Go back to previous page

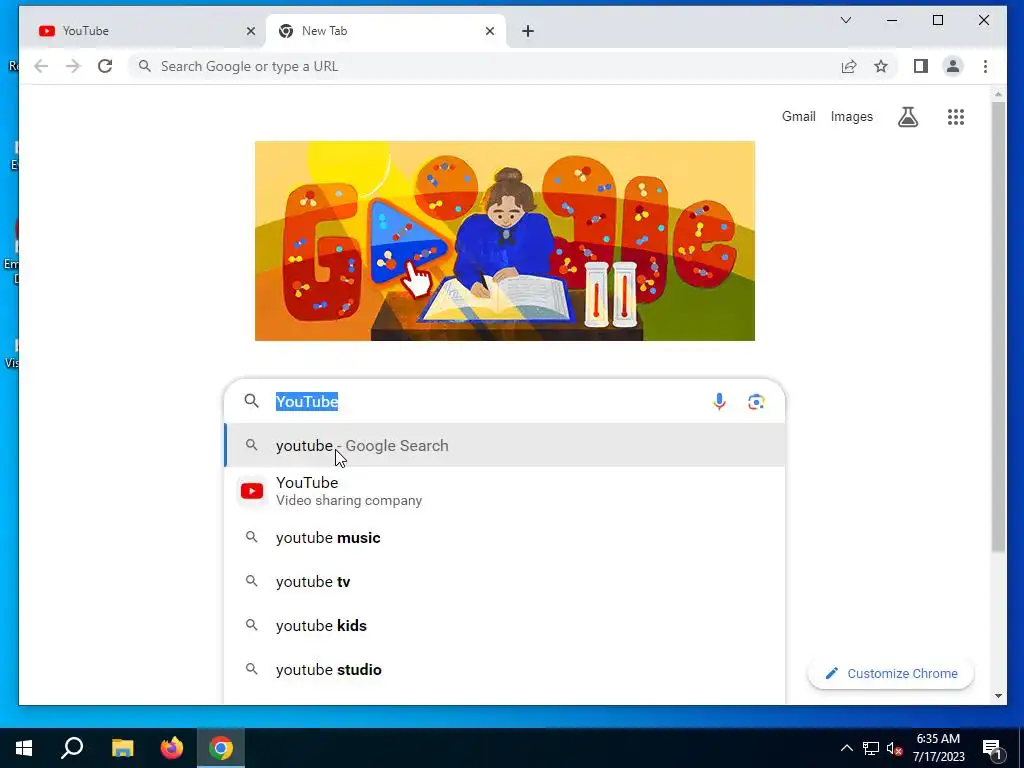coord(41,66)
